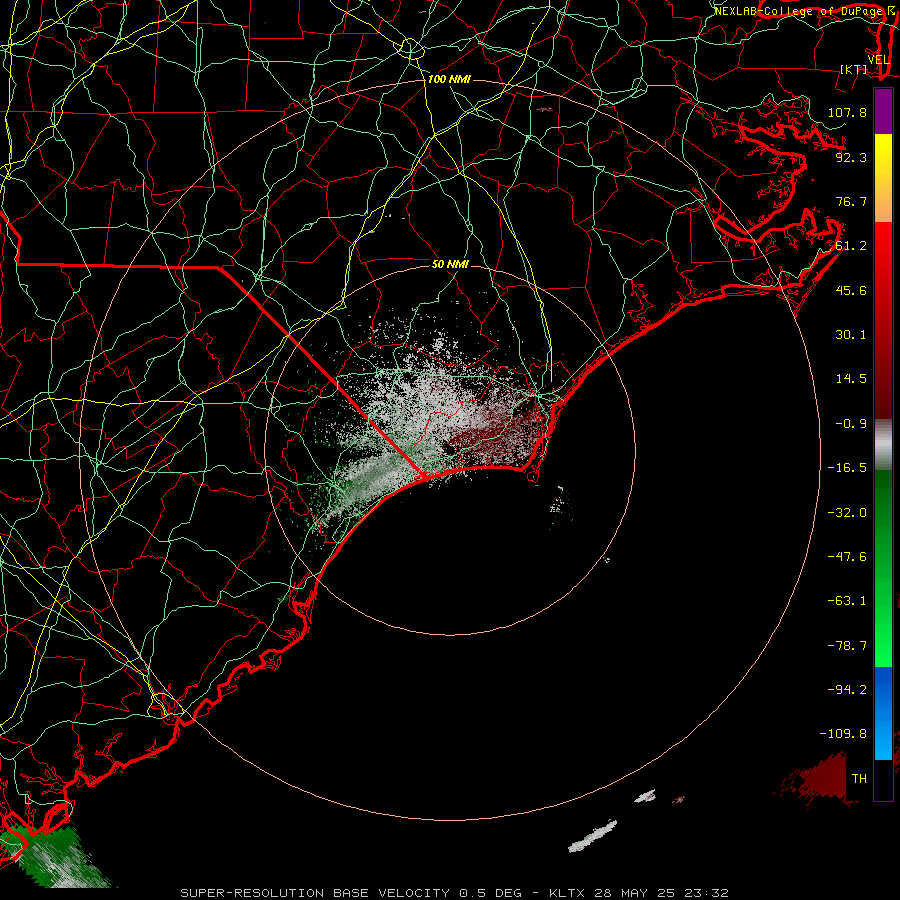Image resolution: width=900 pixels, height=900 pixels.
Task: Pick the gray near-zero color bar segment
Action: click(x=883, y=445)
